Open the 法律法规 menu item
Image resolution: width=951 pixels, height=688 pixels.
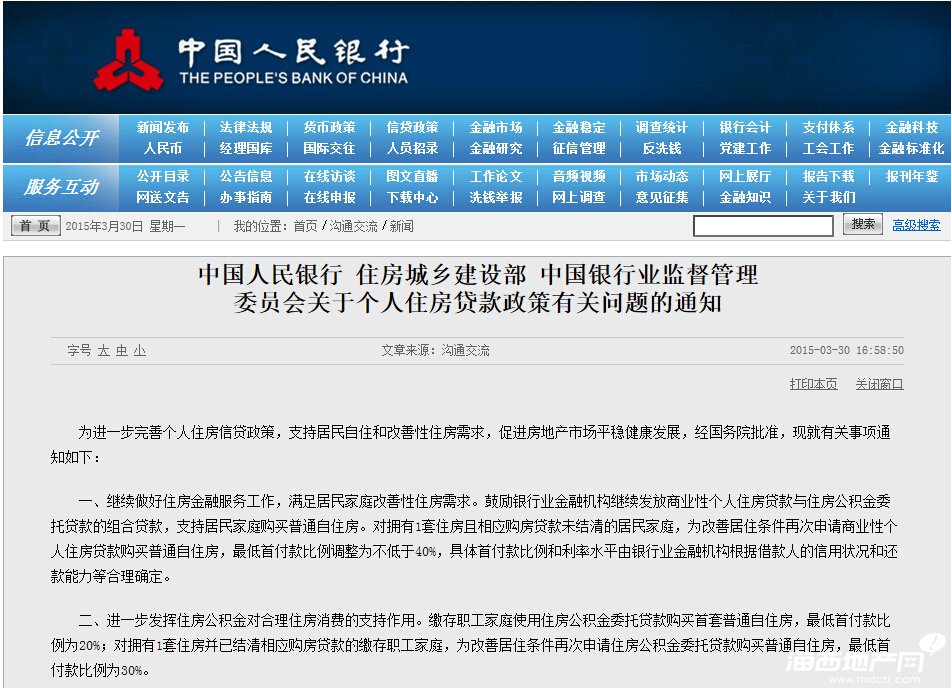point(246,127)
